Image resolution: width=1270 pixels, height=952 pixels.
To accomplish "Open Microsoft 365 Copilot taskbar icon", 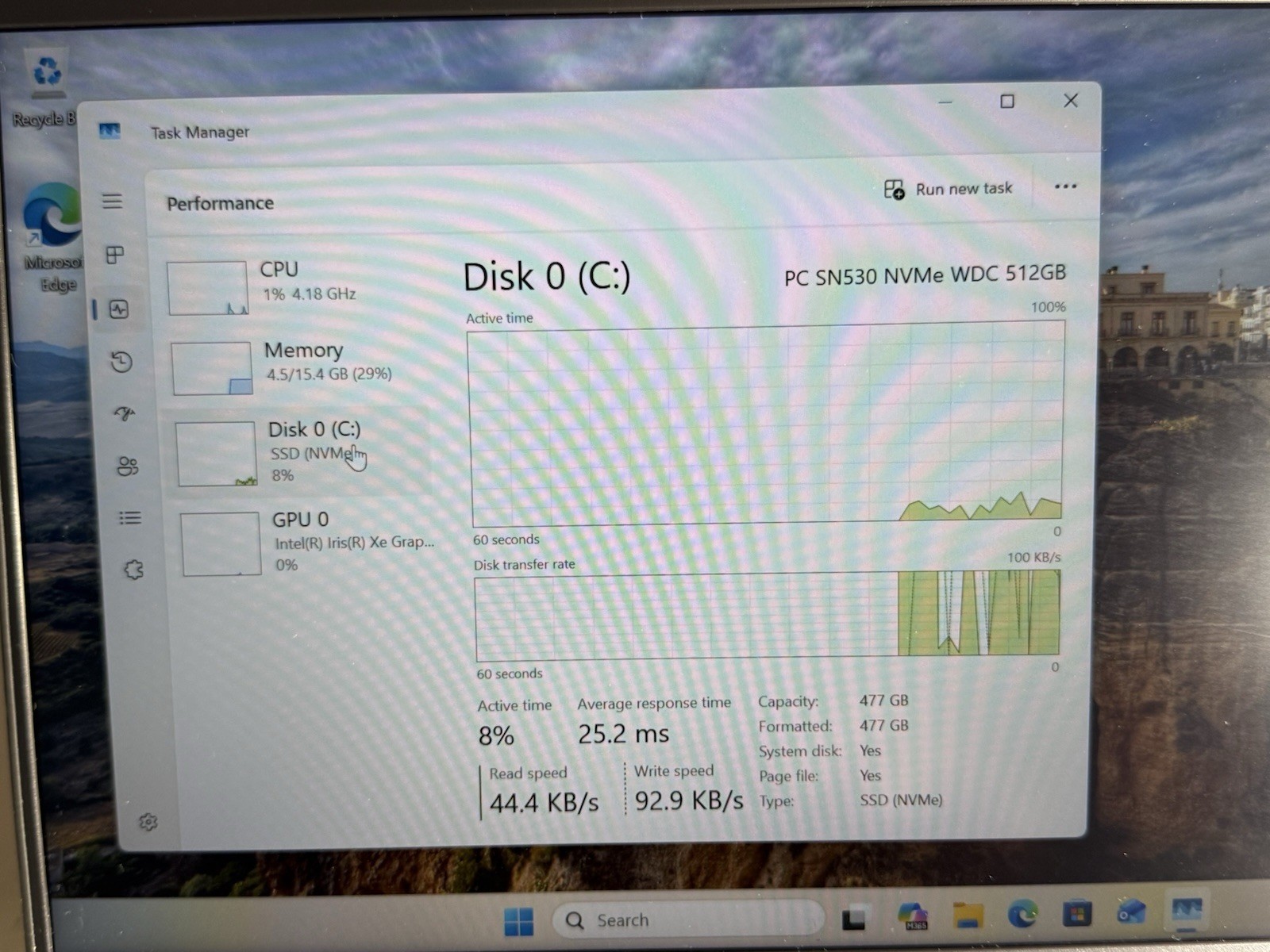I will click(912, 916).
